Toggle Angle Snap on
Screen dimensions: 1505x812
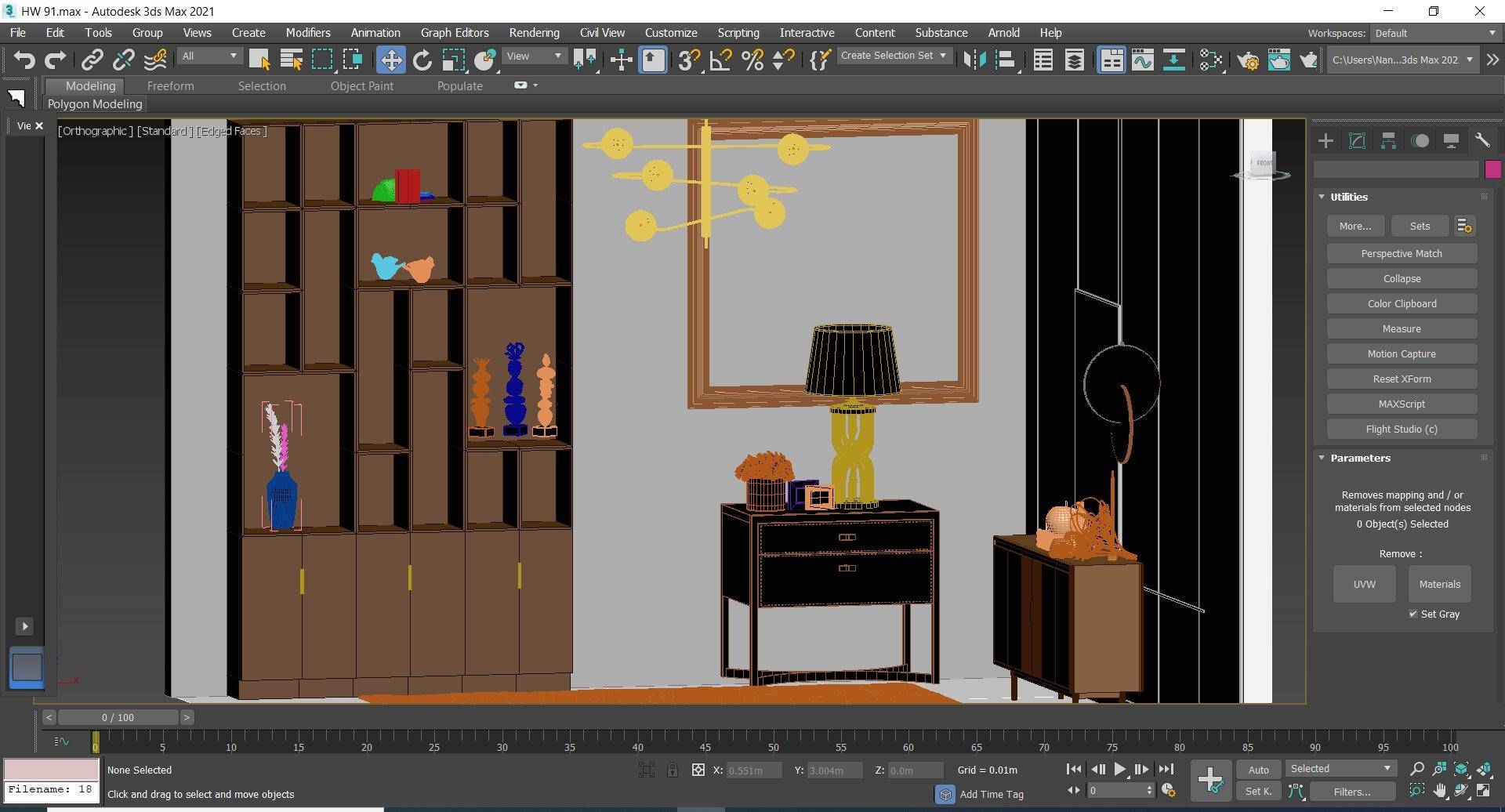click(720, 60)
